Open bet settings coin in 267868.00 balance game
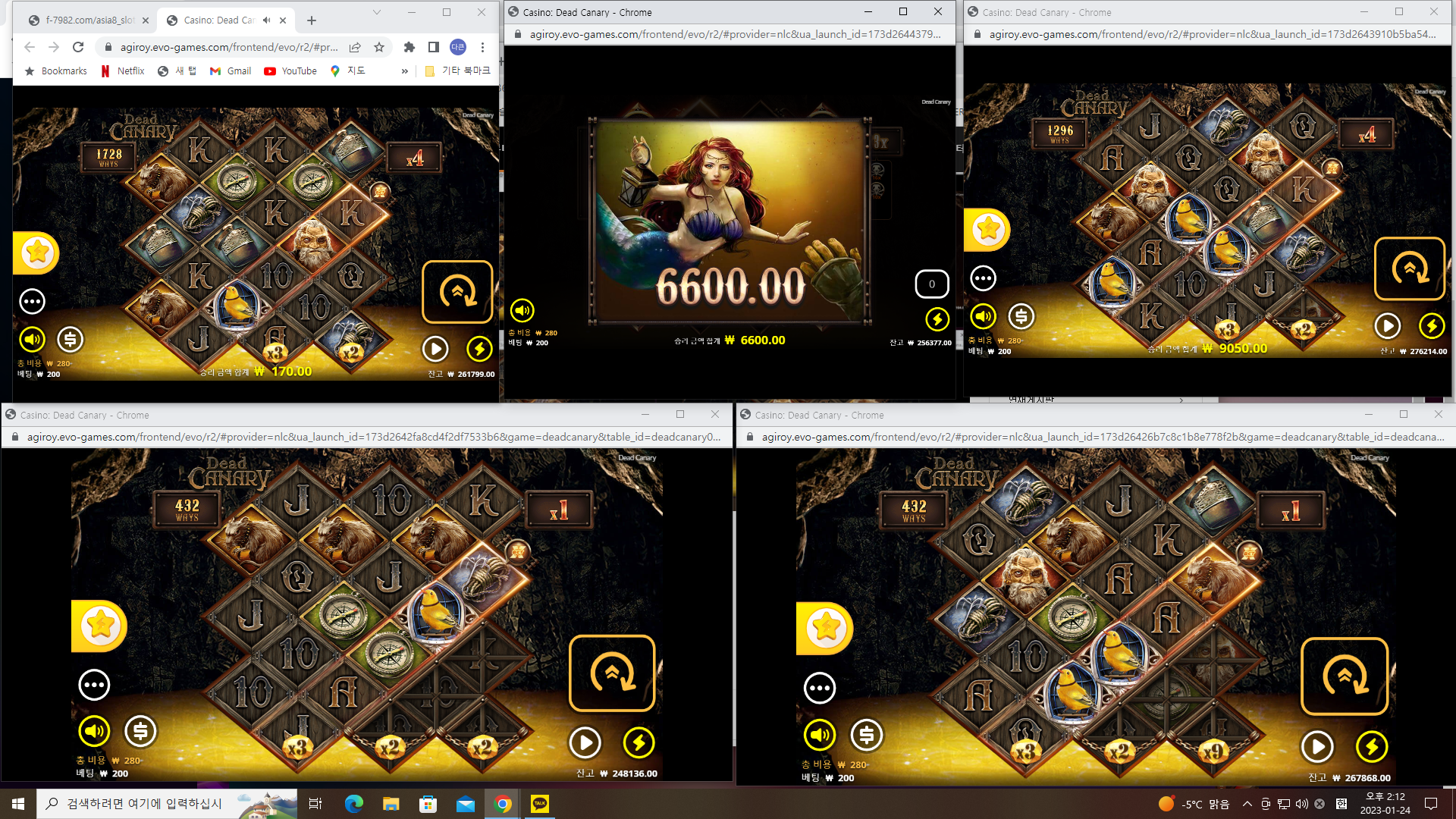 866,734
